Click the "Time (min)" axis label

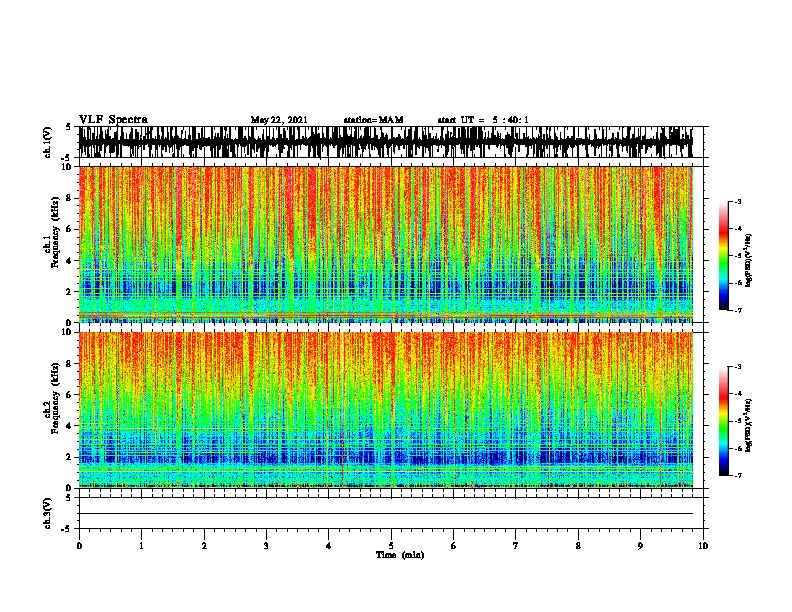click(x=400, y=555)
